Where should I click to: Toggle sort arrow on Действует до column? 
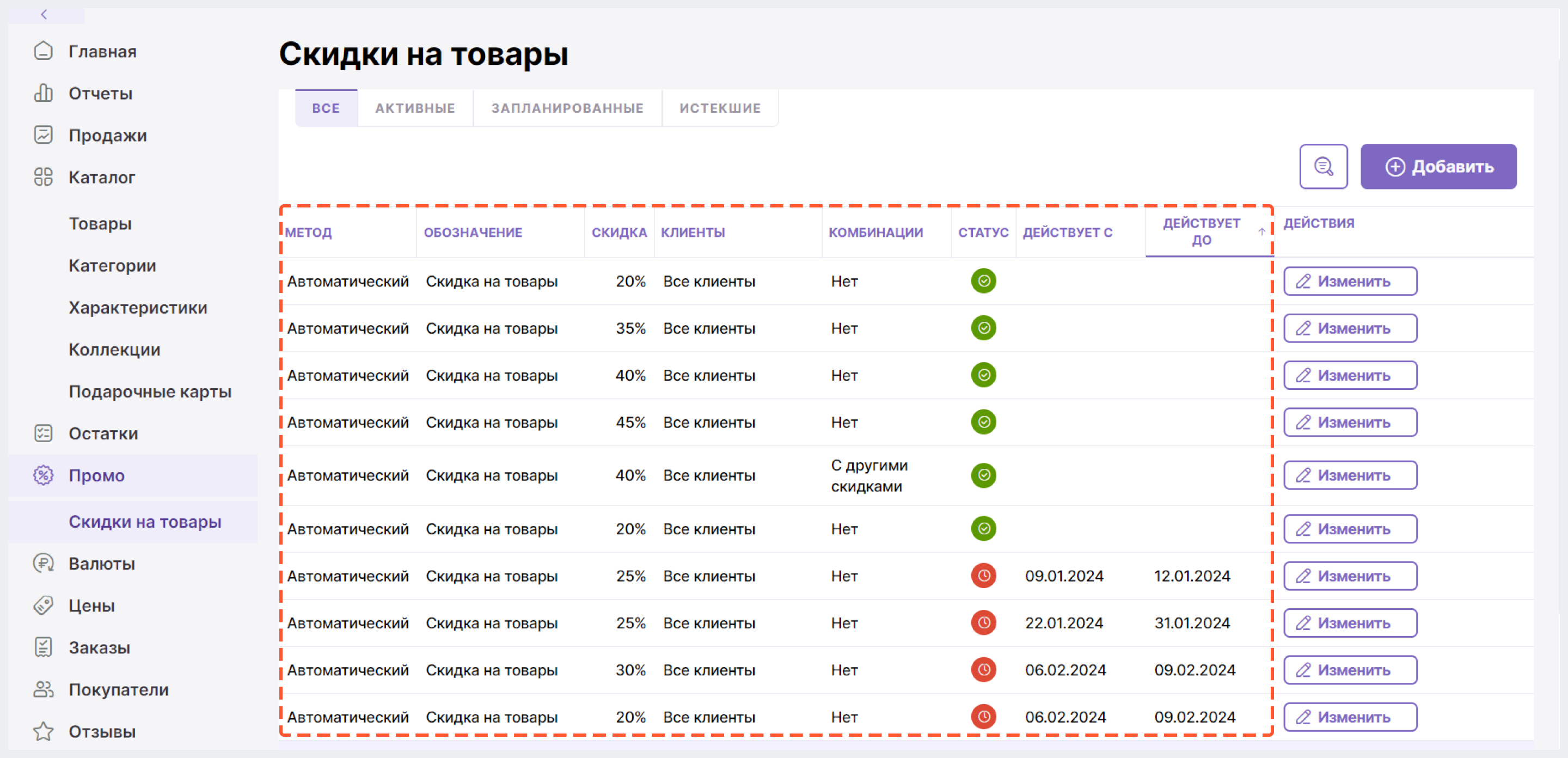pos(1261,232)
